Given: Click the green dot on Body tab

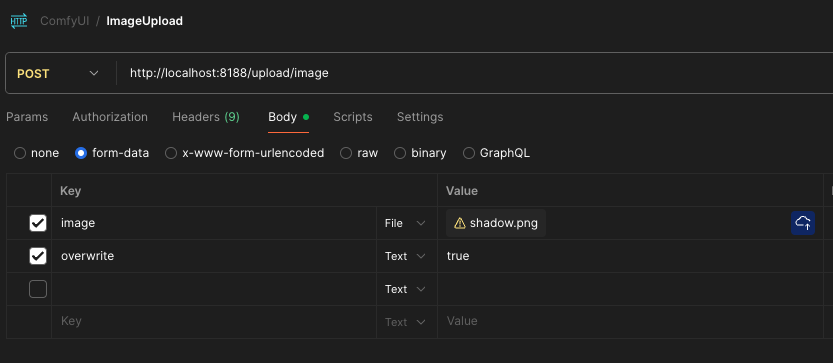Looking at the screenshot, I should pyautogui.click(x=305, y=117).
